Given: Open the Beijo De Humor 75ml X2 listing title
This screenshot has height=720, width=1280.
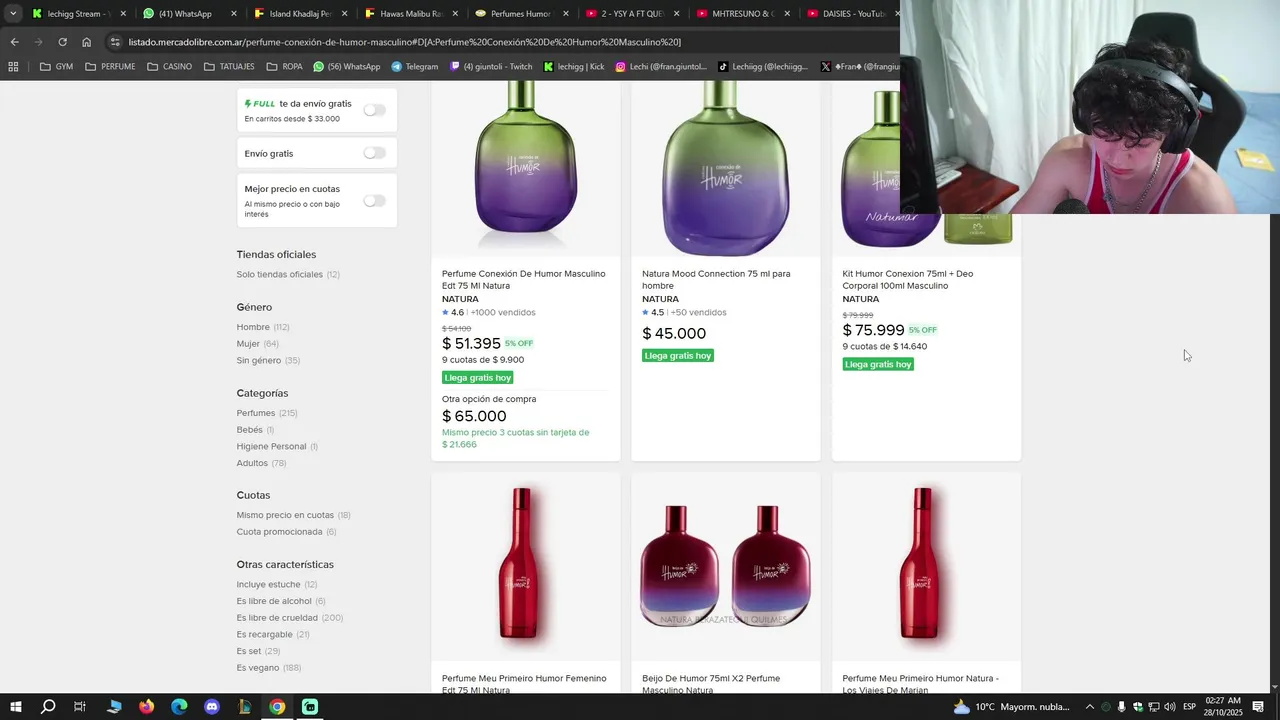Looking at the screenshot, I should click(x=711, y=684).
